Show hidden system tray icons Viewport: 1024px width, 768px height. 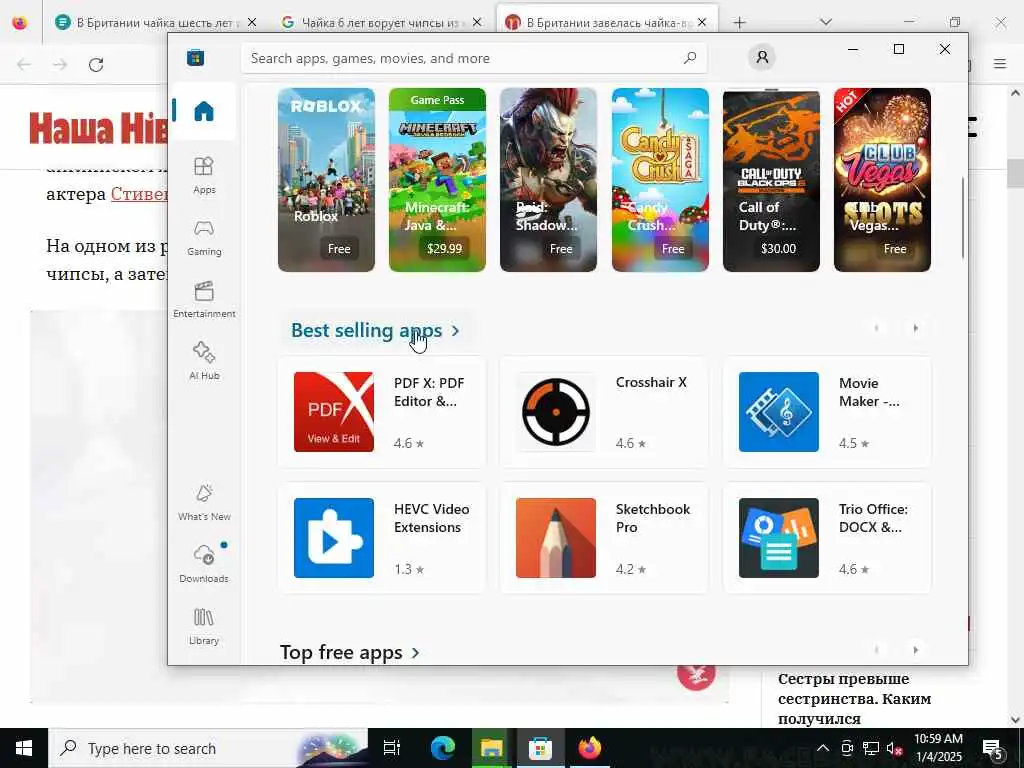click(823, 748)
